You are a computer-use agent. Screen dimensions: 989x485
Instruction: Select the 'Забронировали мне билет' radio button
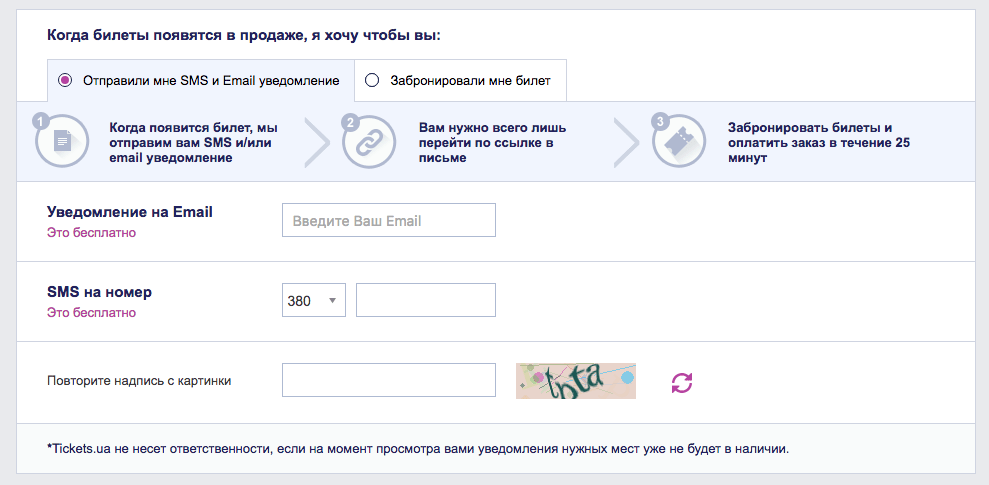pos(372,80)
